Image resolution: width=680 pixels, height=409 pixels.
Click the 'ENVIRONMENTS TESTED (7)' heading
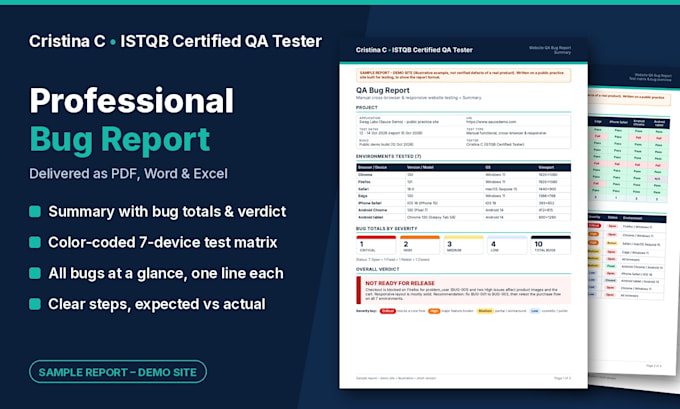(x=389, y=156)
